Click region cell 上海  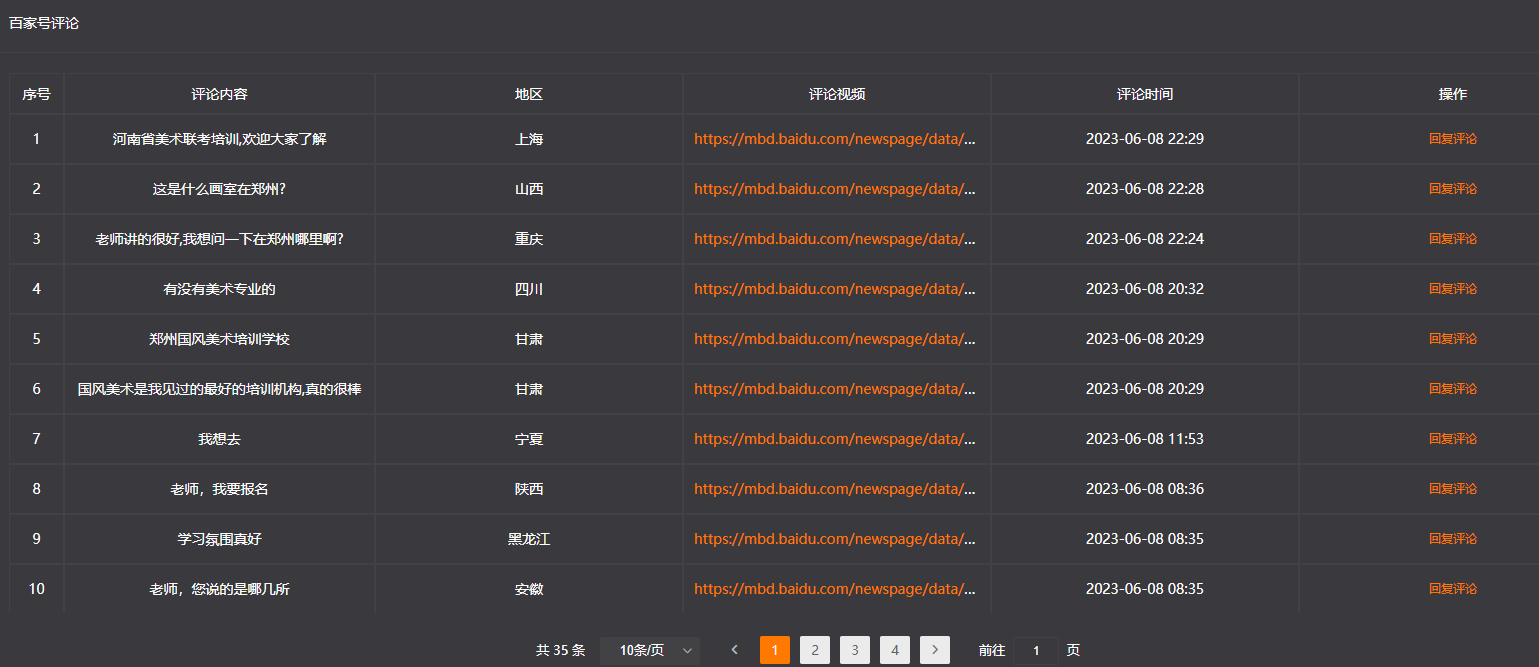529,139
